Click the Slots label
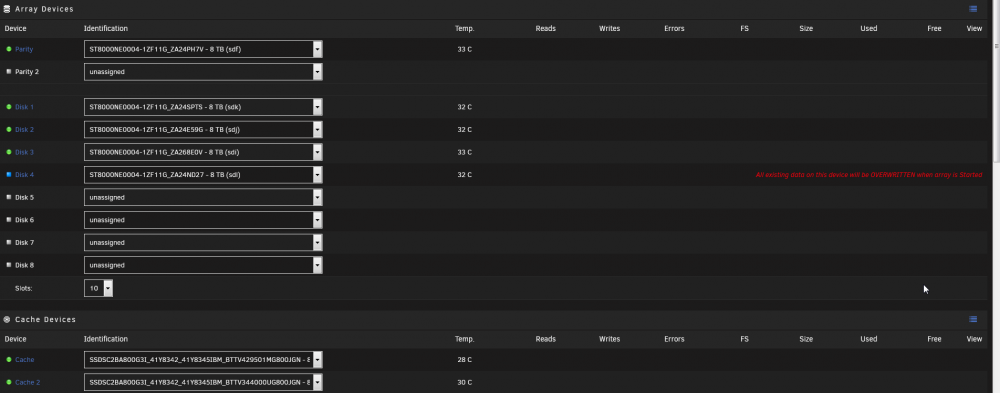This screenshot has height=393, width=1000. pos(24,288)
